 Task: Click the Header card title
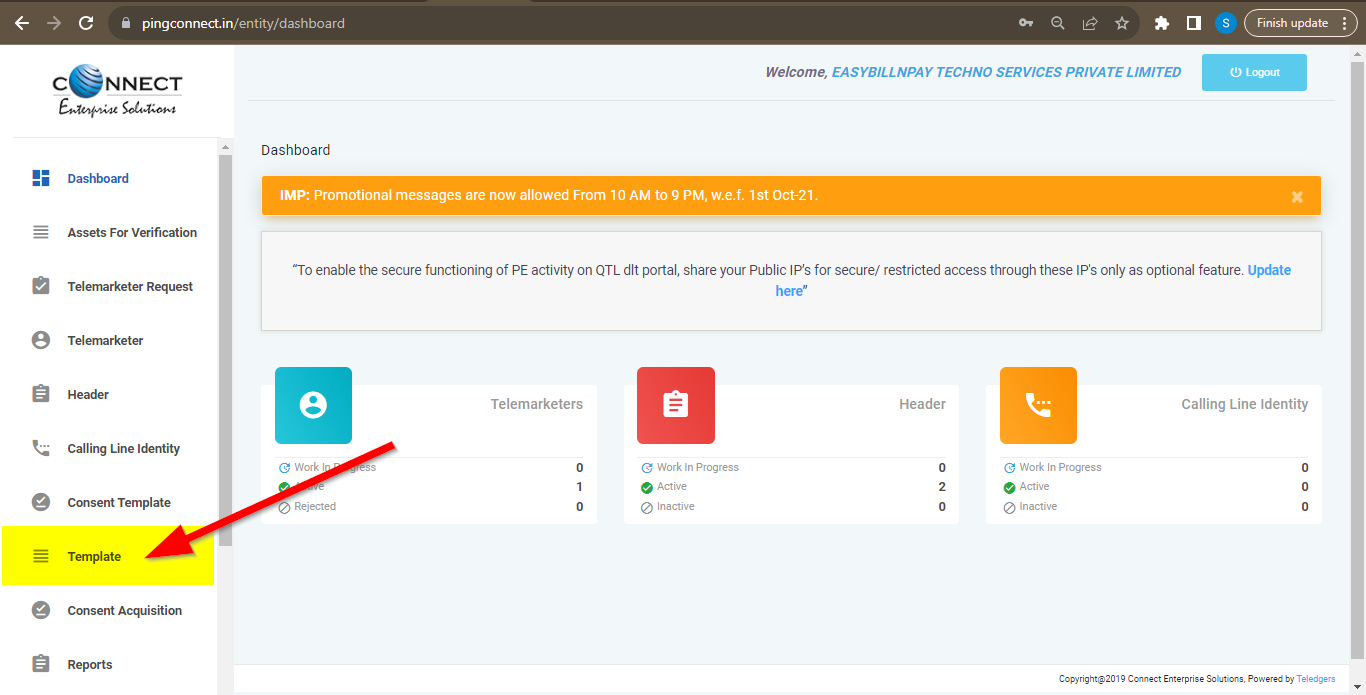[922, 404]
